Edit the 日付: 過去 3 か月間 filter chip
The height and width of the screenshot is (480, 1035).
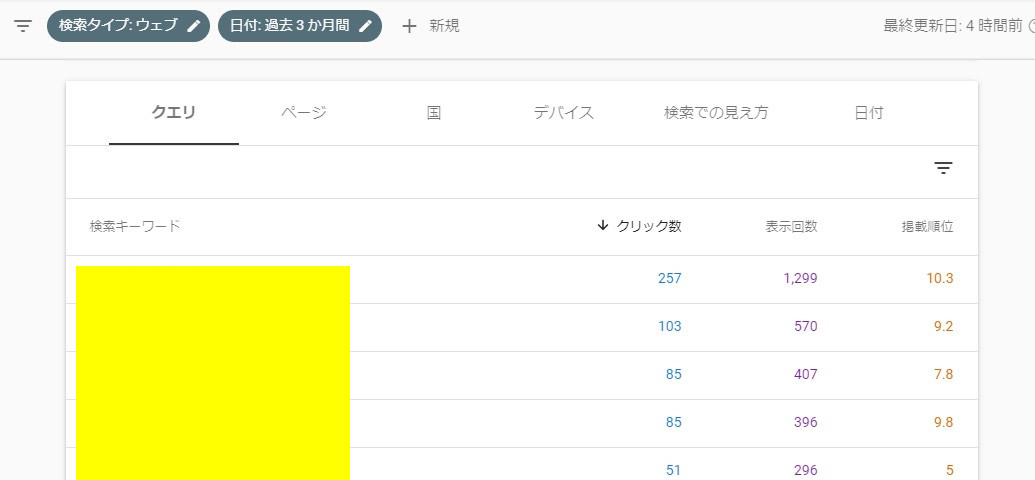[x=289, y=26]
